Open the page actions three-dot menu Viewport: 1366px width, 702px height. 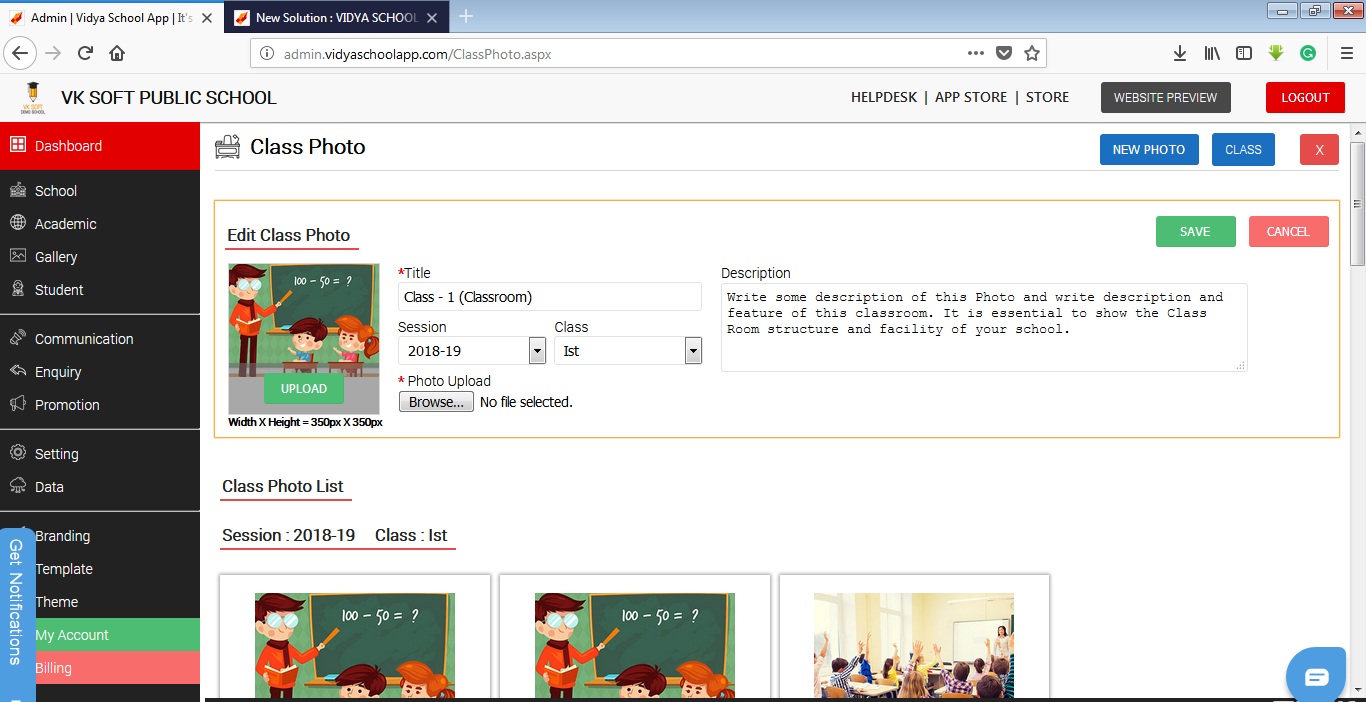tap(976, 53)
